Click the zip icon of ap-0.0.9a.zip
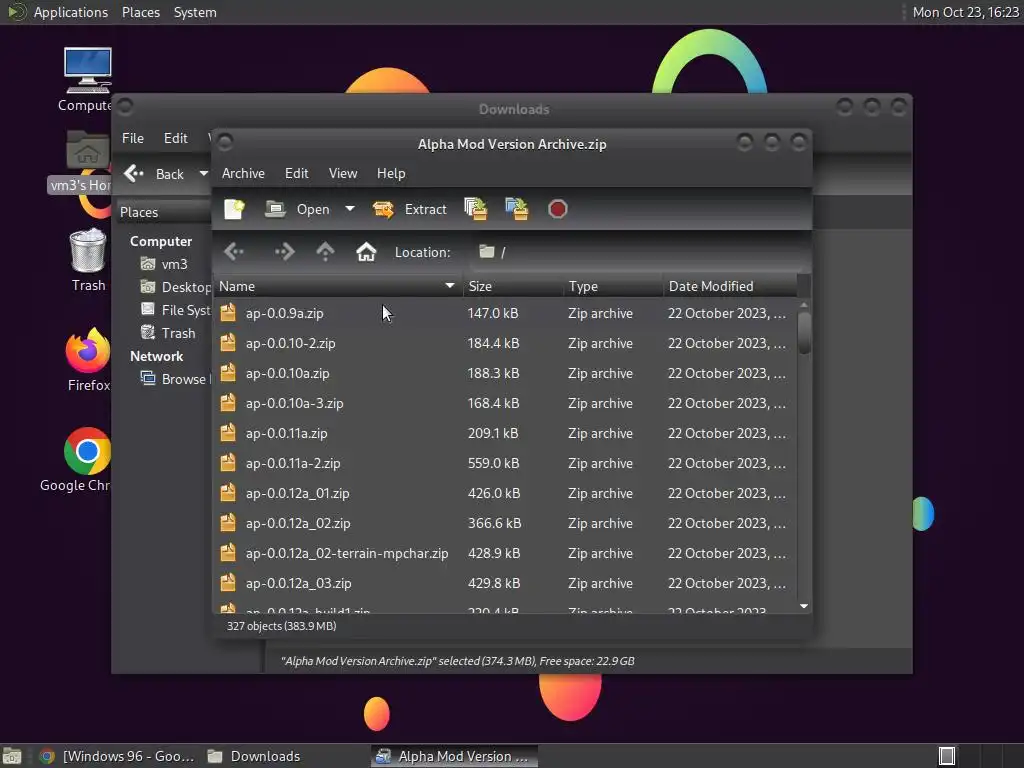 point(228,313)
